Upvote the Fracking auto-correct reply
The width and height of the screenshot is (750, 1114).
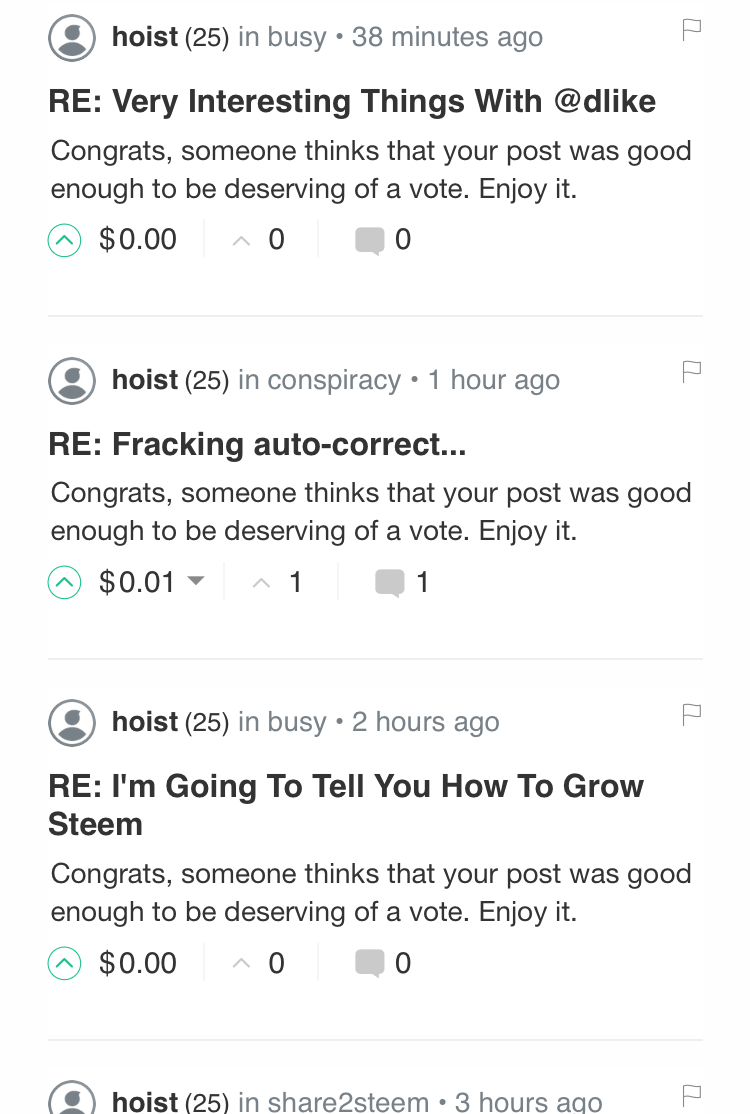(65, 583)
